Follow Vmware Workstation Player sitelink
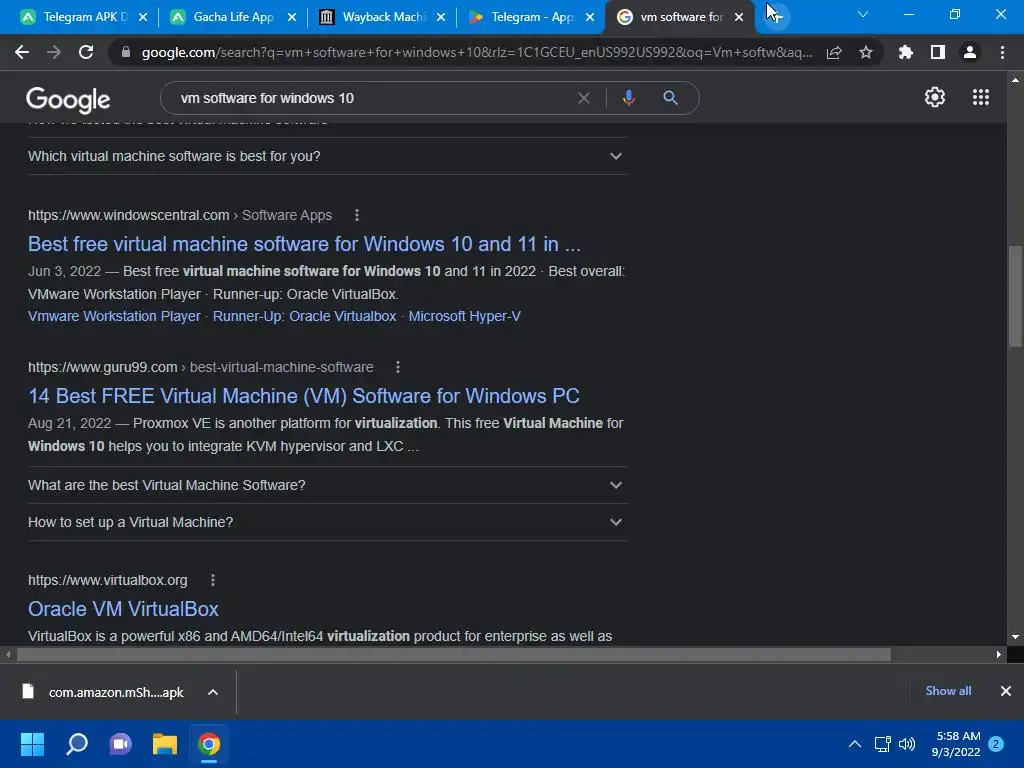 (x=114, y=316)
